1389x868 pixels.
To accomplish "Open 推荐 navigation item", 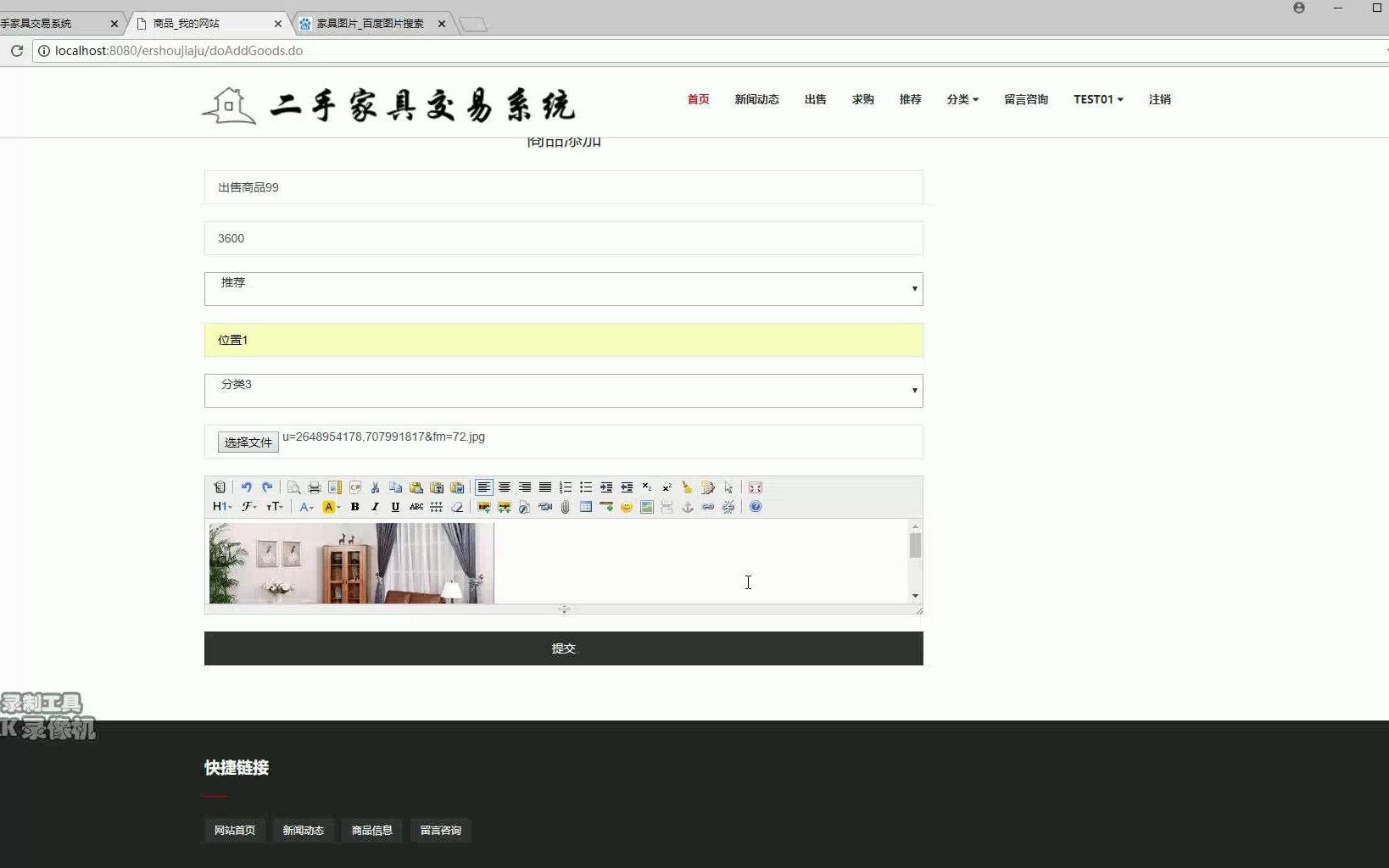I will (x=910, y=99).
